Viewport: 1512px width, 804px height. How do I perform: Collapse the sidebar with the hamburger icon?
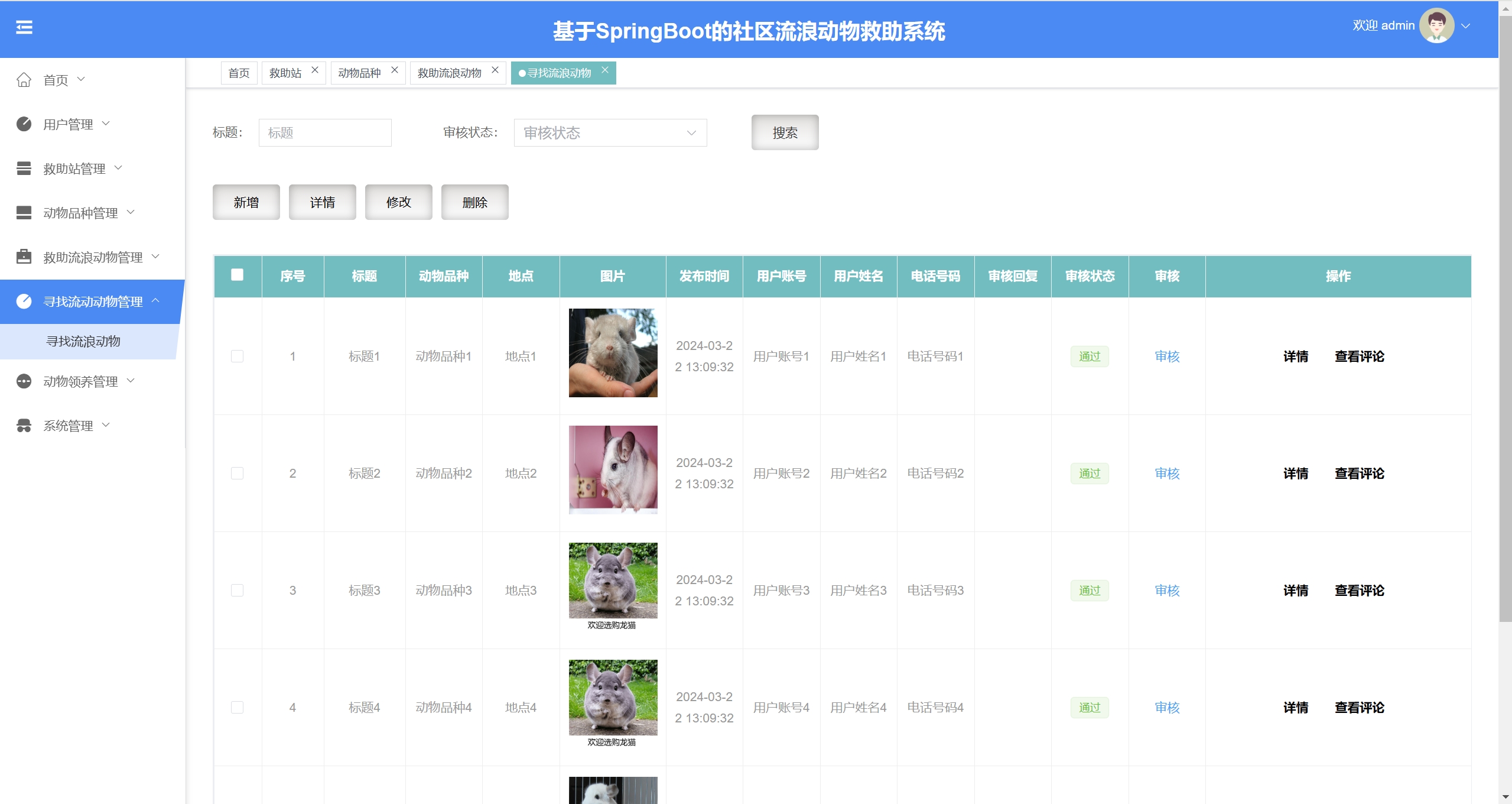(24, 27)
